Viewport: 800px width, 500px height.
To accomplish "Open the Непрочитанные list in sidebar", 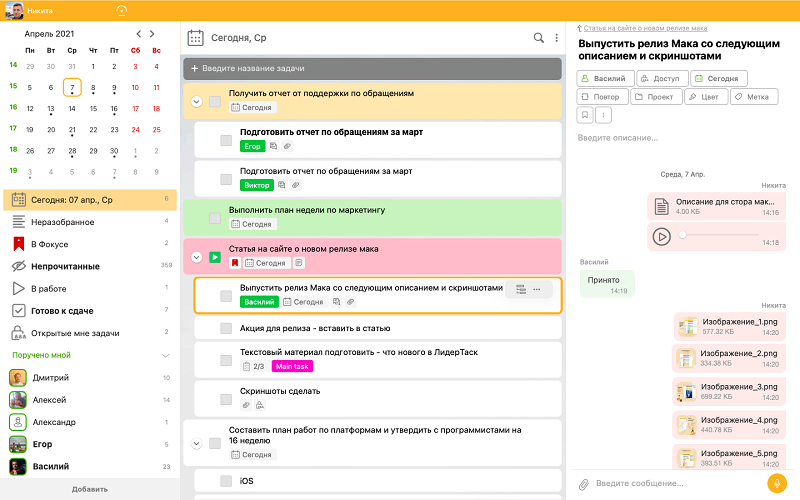I will click(x=65, y=266).
